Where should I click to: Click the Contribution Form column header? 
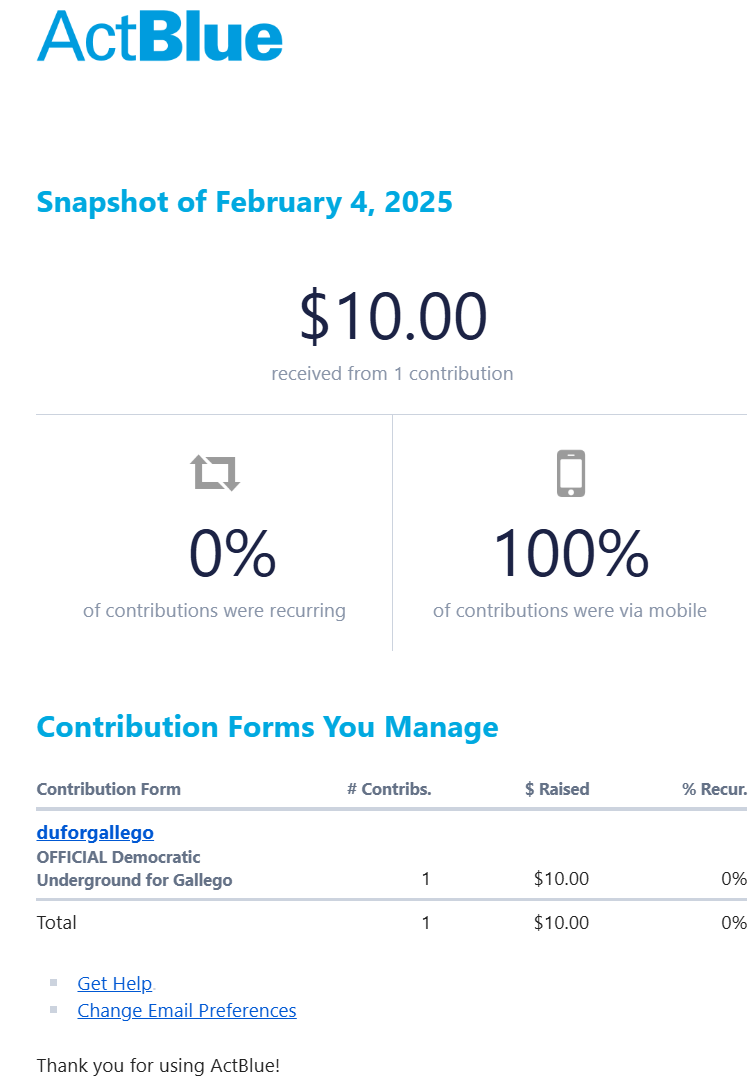tap(108, 789)
